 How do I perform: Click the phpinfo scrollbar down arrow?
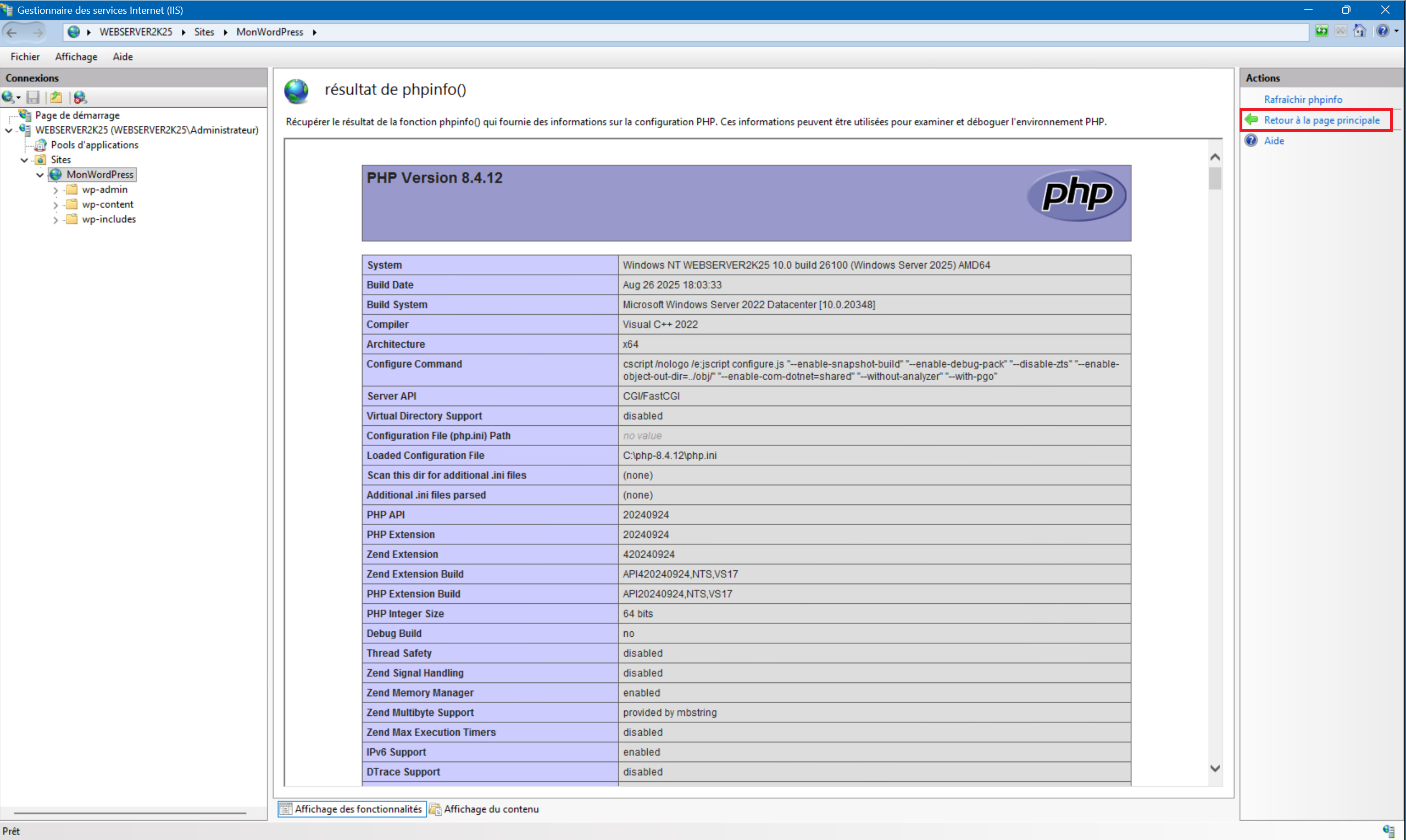coord(1215,768)
